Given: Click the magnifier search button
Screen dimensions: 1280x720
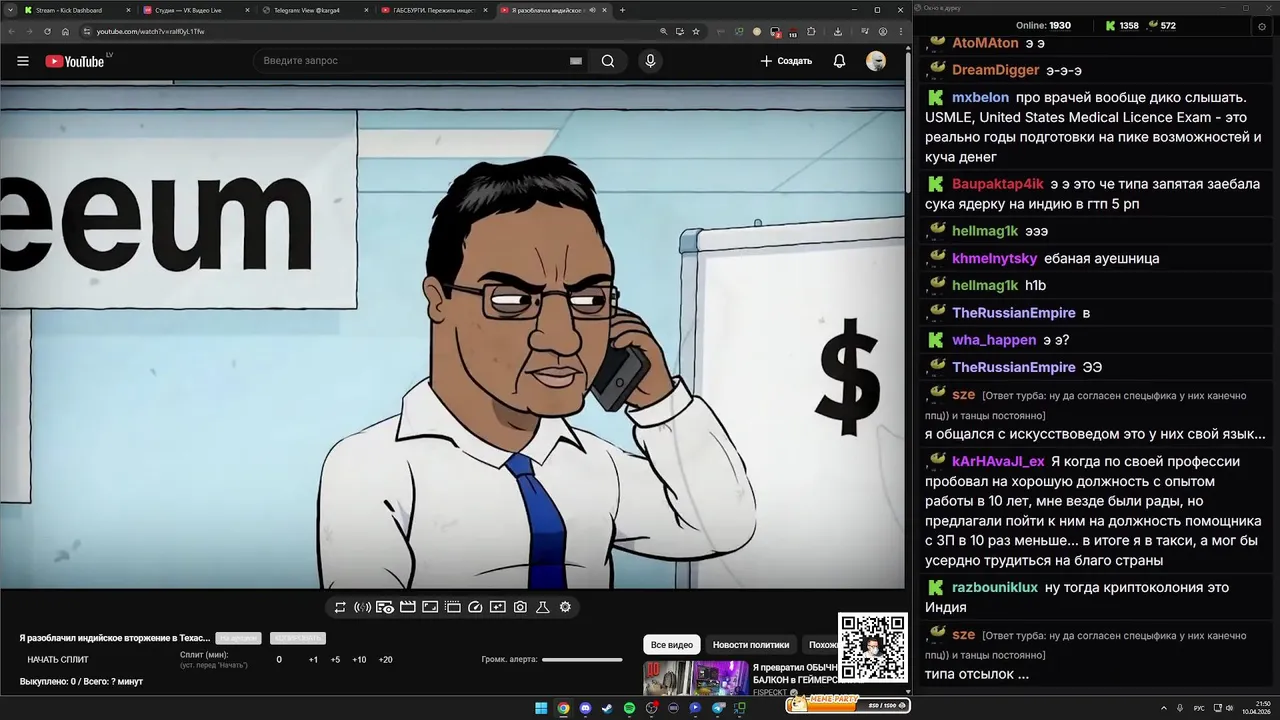Looking at the screenshot, I should click(608, 61).
